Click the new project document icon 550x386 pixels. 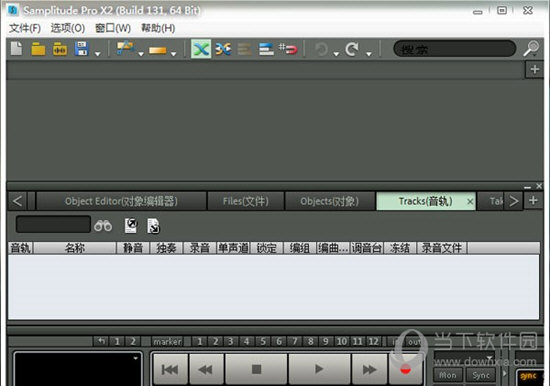pos(16,49)
